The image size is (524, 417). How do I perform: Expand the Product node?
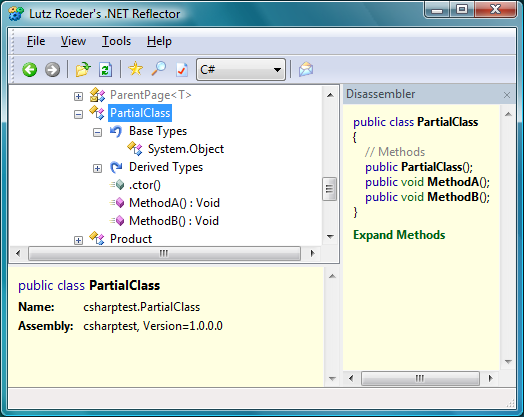(78, 240)
